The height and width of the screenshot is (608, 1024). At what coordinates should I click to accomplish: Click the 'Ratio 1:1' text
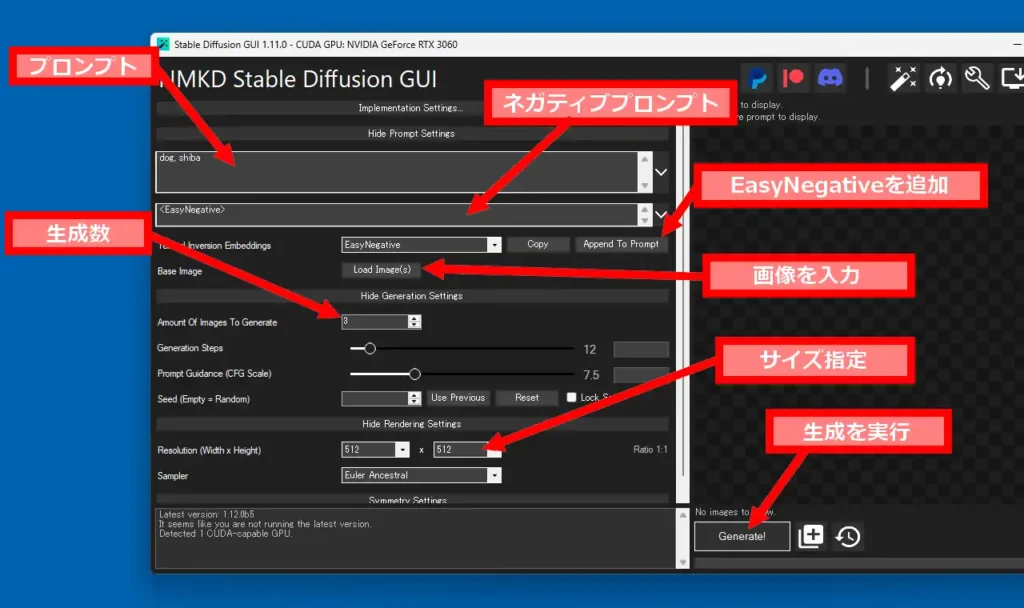[650, 449]
